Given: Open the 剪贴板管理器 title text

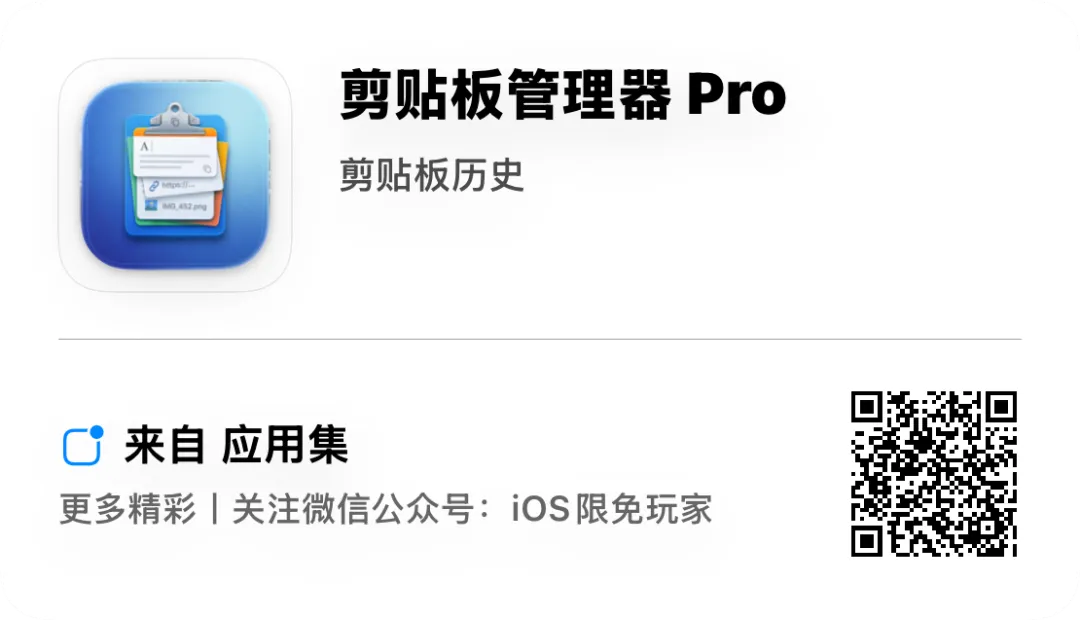Looking at the screenshot, I should tap(505, 94).
